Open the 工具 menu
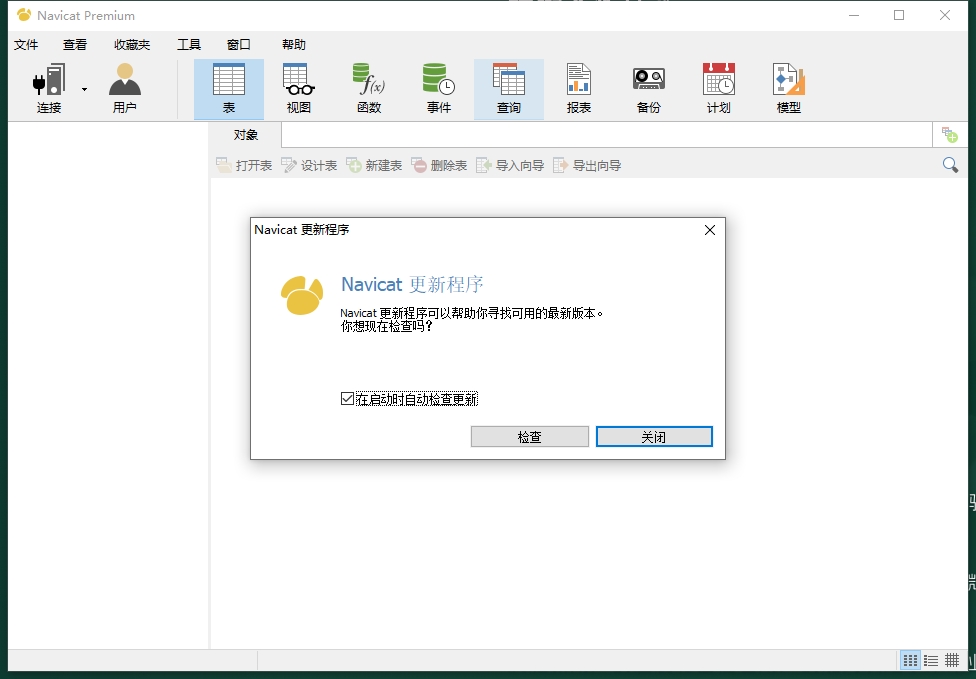The height and width of the screenshot is (679, 976). [189, 45]
